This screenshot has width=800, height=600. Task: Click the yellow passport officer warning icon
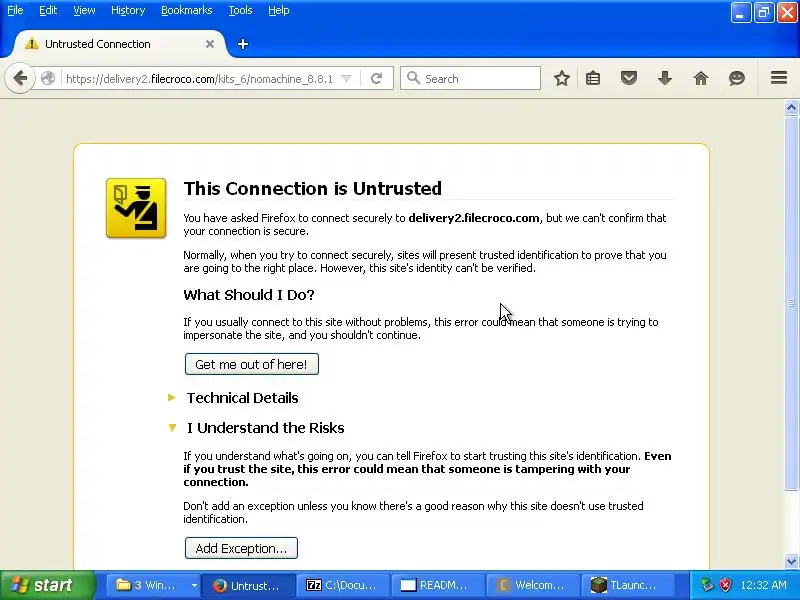[136, 208]
